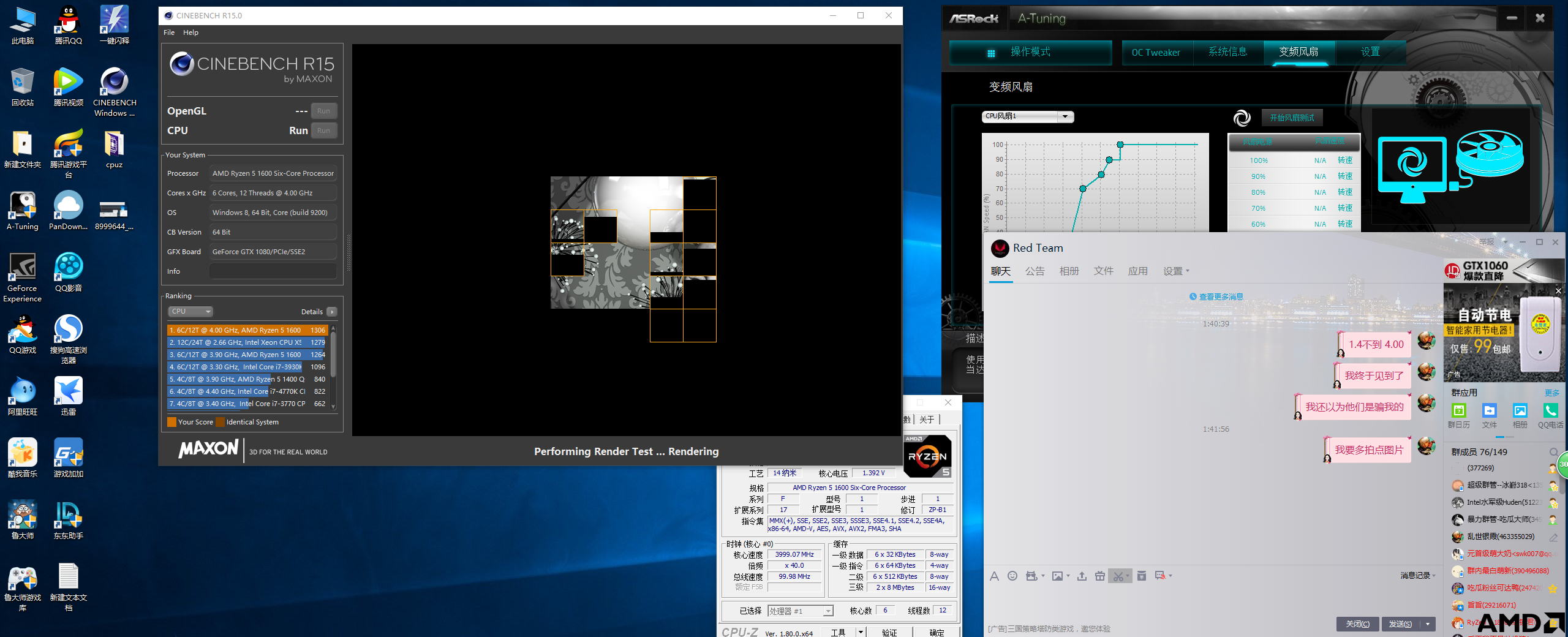This screenshot has width=1568, height=637.
Task: Click the 90% fan curve control point
Action: [1109, 160]
